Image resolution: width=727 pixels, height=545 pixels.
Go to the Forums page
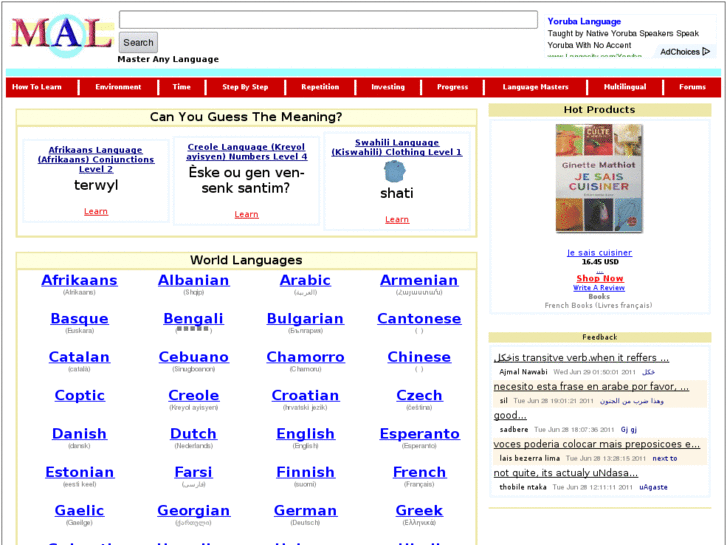coord(692,87)
